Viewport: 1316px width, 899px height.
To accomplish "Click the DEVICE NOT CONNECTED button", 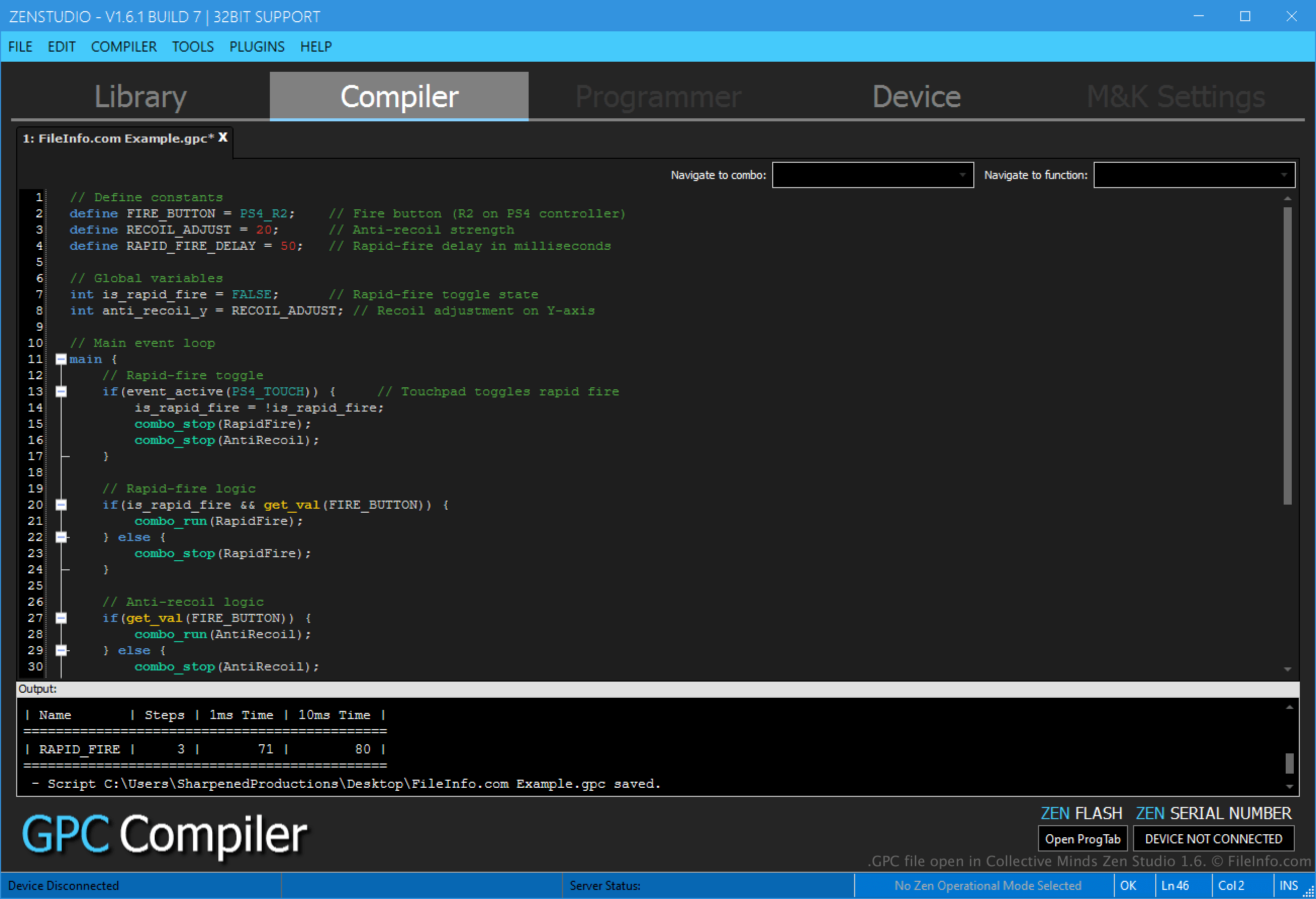I will (1213, 839).
